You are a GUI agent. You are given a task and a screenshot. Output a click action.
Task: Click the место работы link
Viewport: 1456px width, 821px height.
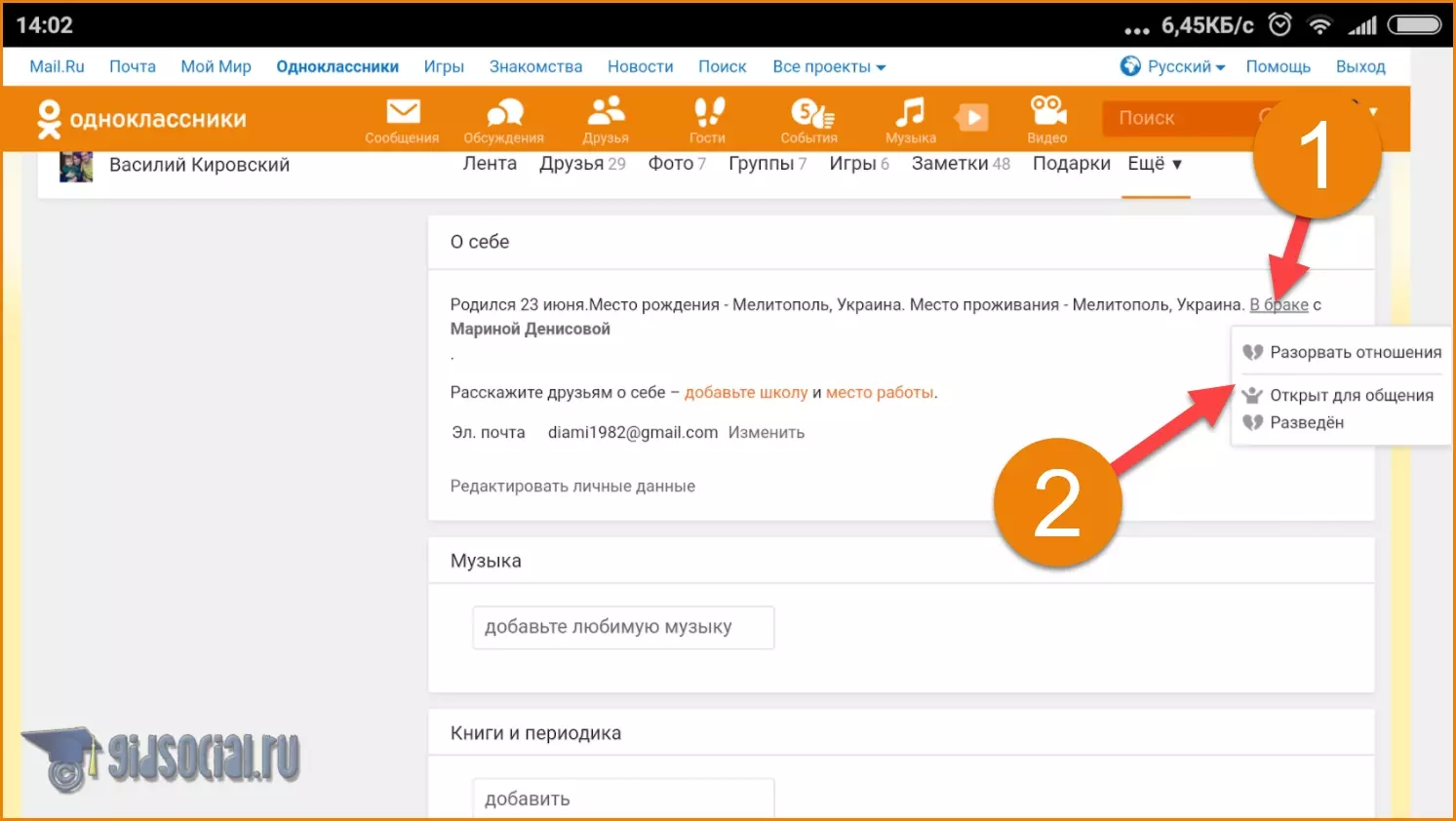[880, 393]
